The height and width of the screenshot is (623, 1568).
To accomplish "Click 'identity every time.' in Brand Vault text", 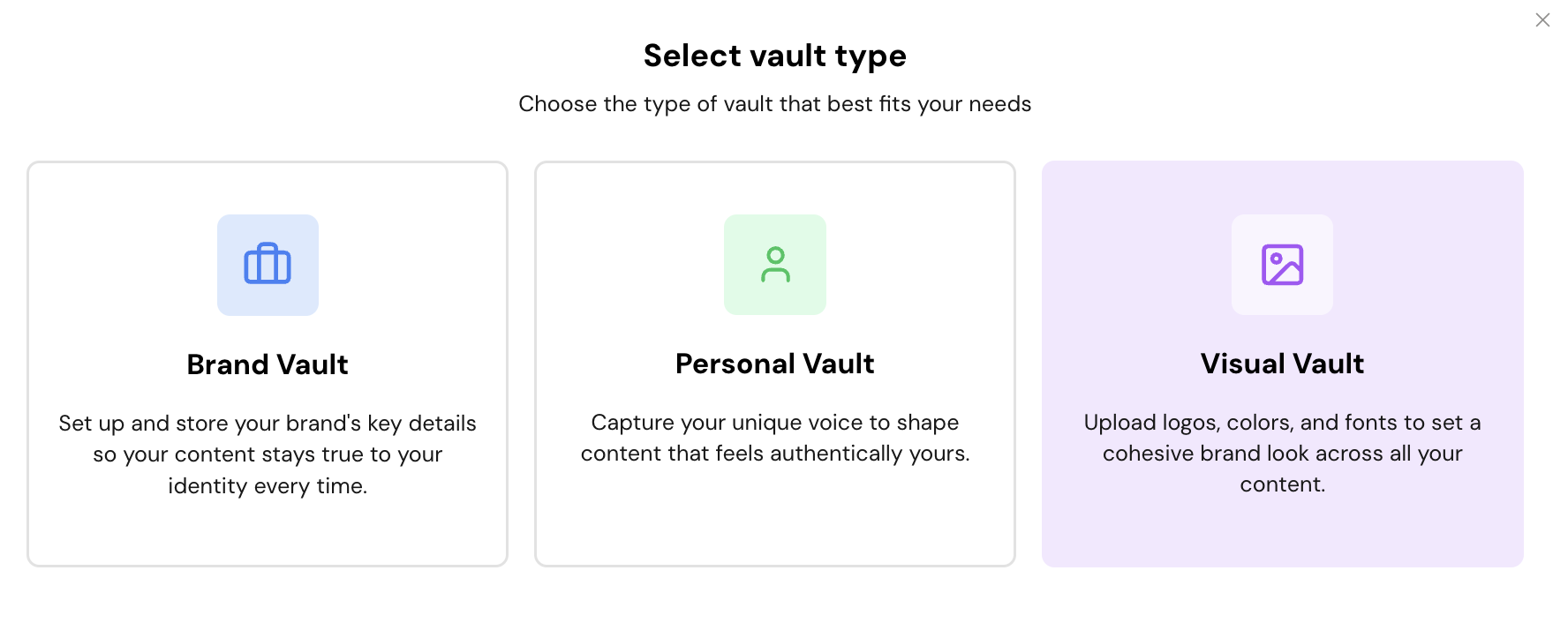I will coord(268,486).
